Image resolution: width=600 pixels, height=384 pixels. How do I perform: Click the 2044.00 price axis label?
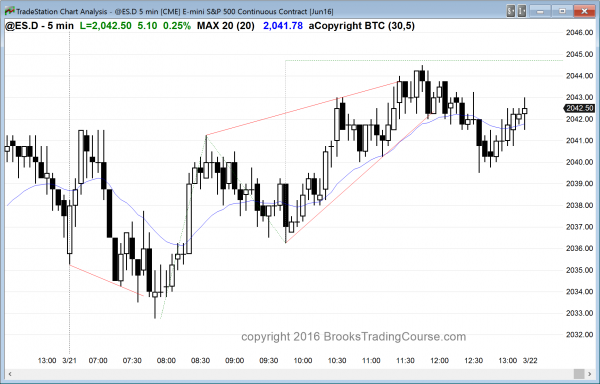[x=579, y=76]
